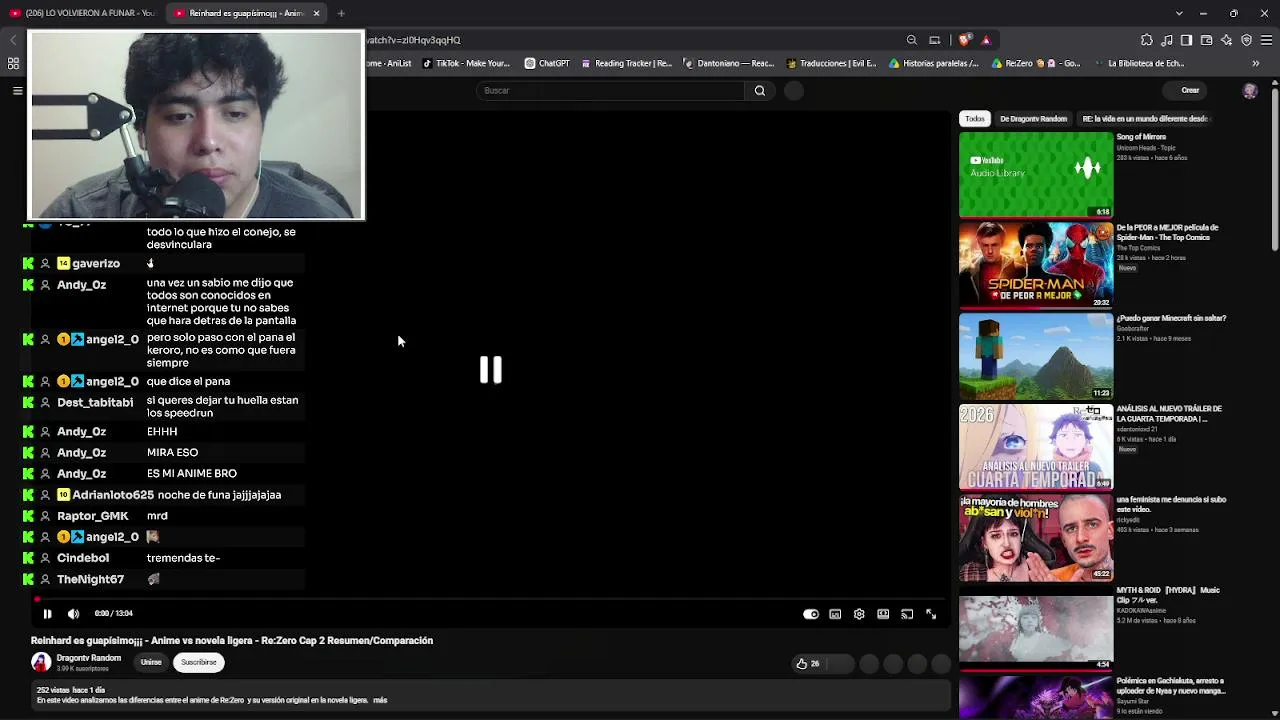Enter fullscreen mode in the player

click(x=931, y=614)
